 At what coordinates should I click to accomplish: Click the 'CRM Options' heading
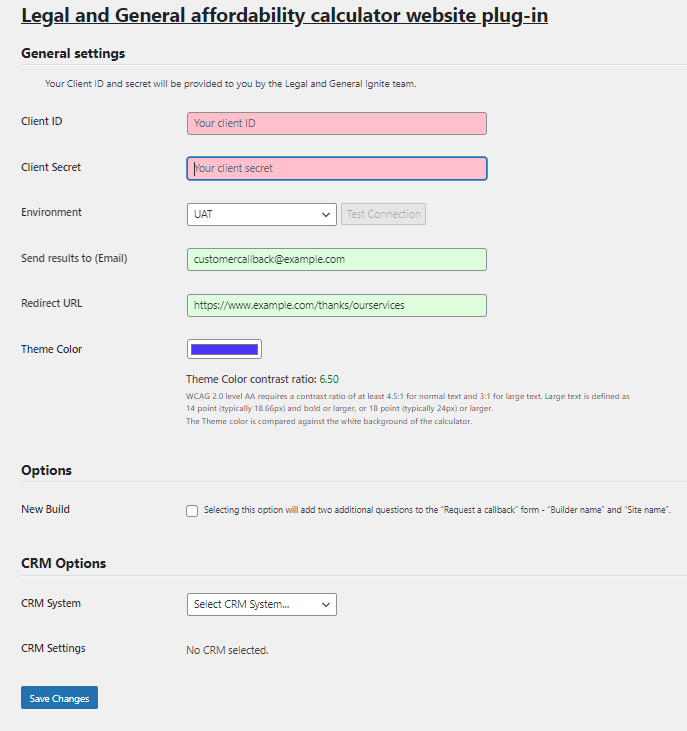pyautogui.click(x=63, y=563)
